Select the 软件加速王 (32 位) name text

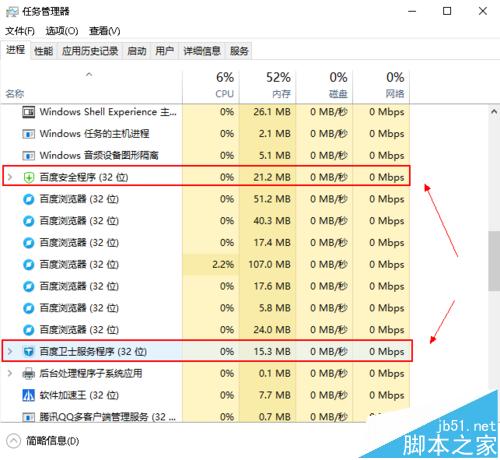pos(79,395)
